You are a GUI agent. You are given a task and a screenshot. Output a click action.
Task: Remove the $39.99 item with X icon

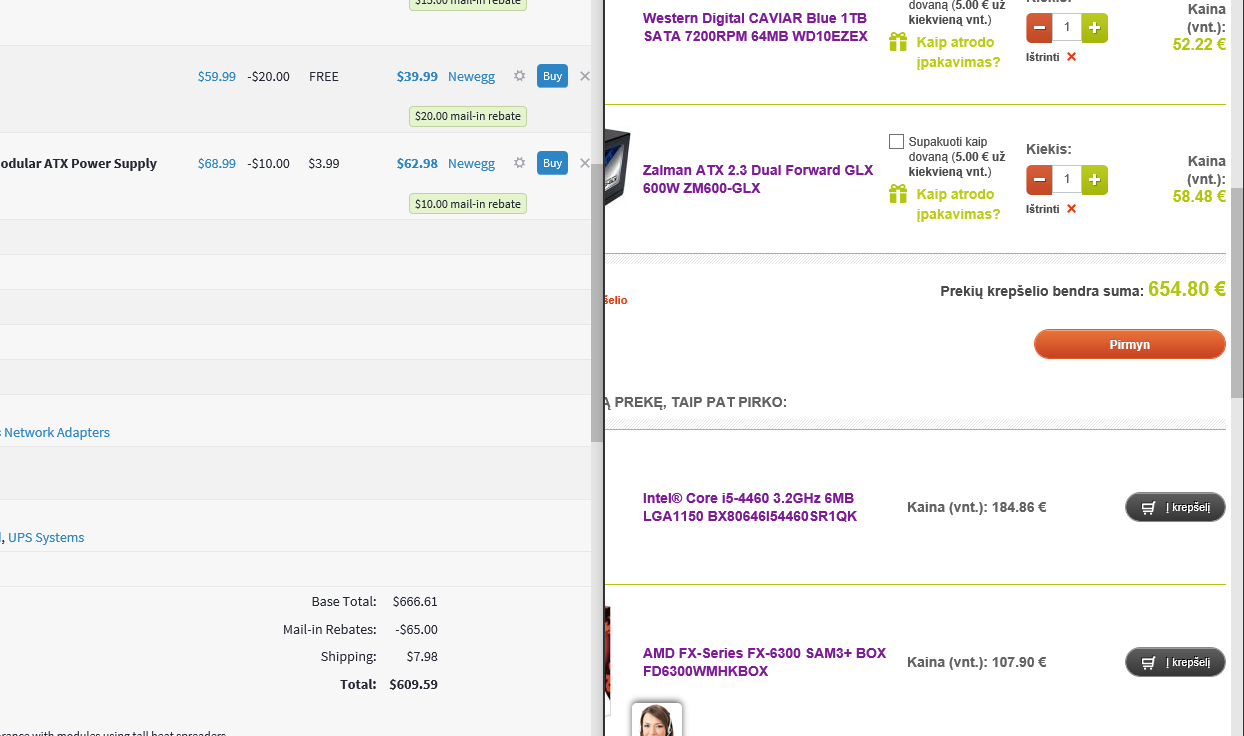tap(585, 76)
